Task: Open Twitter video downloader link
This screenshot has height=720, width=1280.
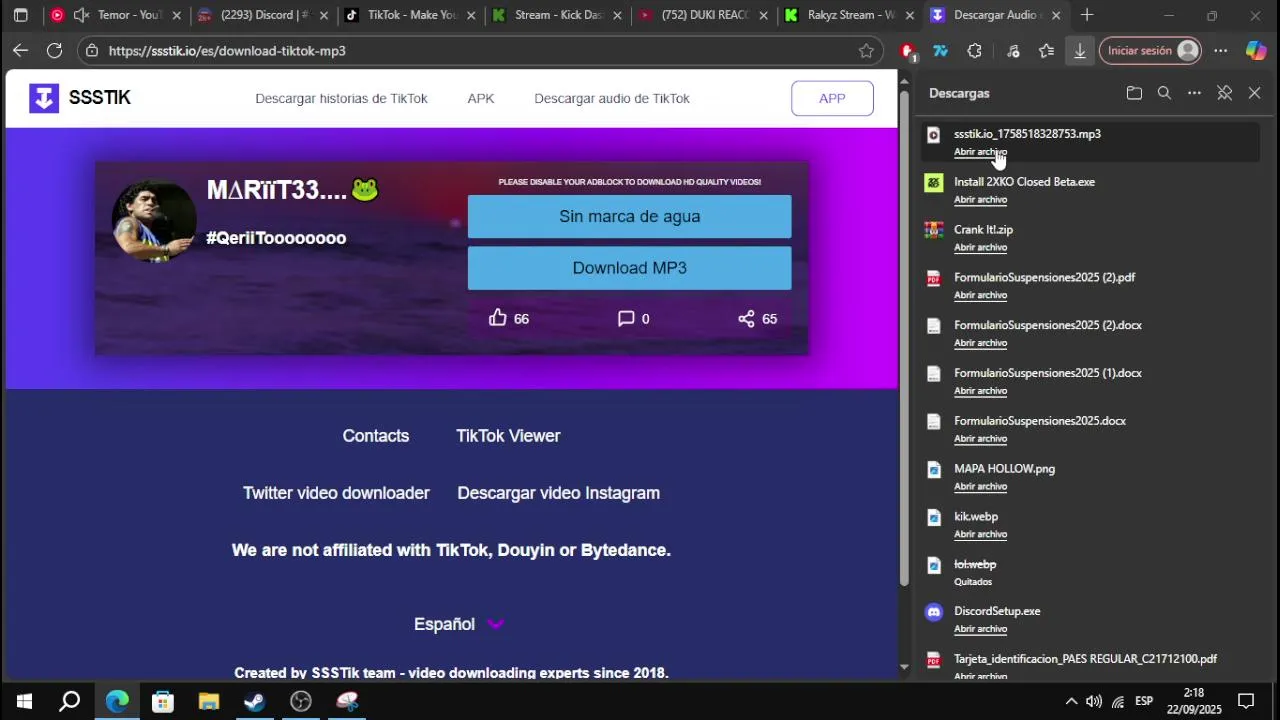Action: coord(336,493)
